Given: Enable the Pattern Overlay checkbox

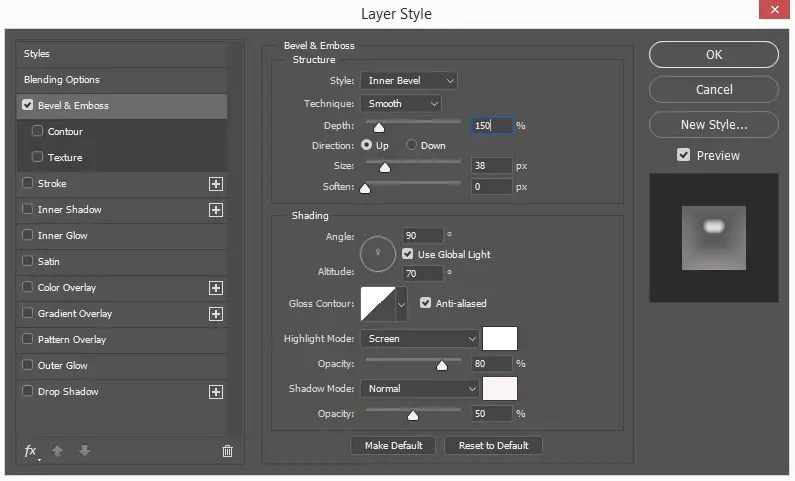Looking at the screenshot, I should coord(27,339).
